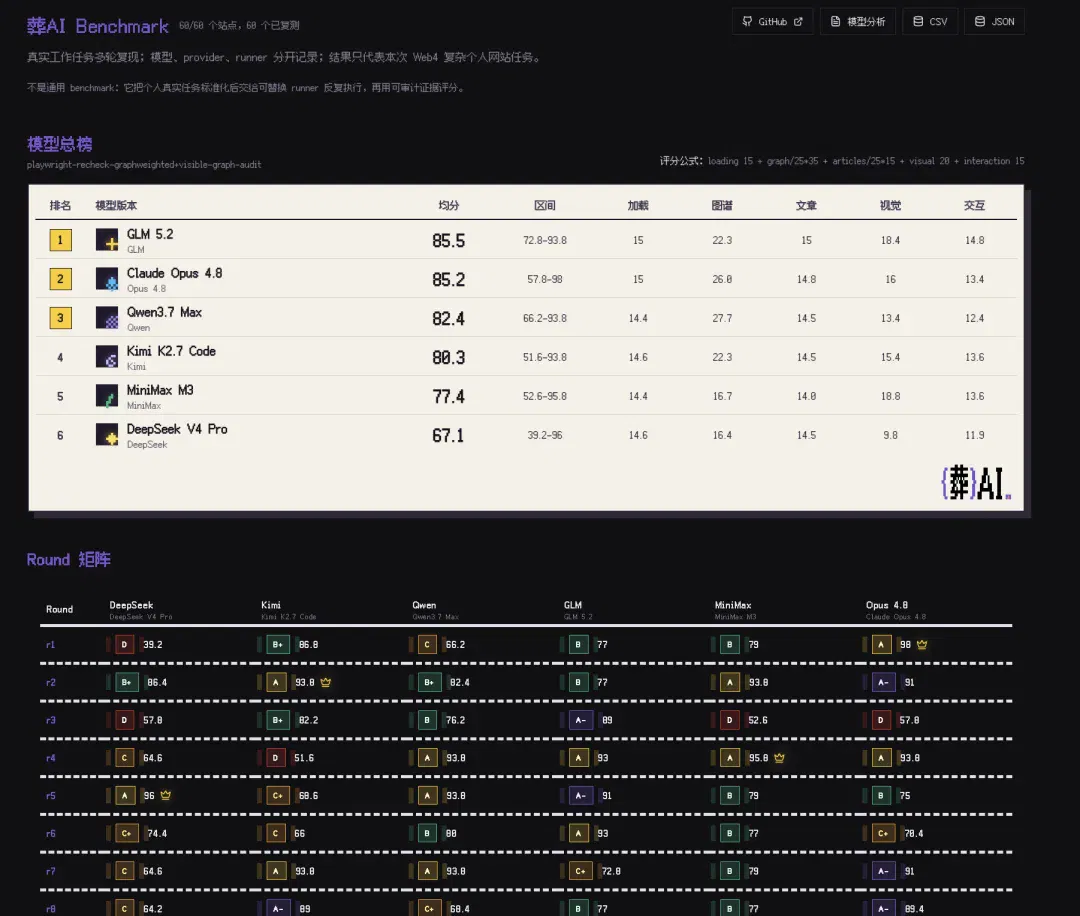Click the crown icon next to Opus 98
This screenshot has height=916, width=1080.
click(x=922, y=645)
